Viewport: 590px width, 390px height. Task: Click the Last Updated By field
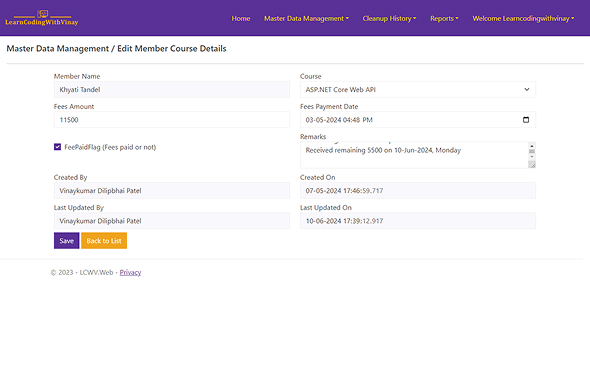coord(172,221)
